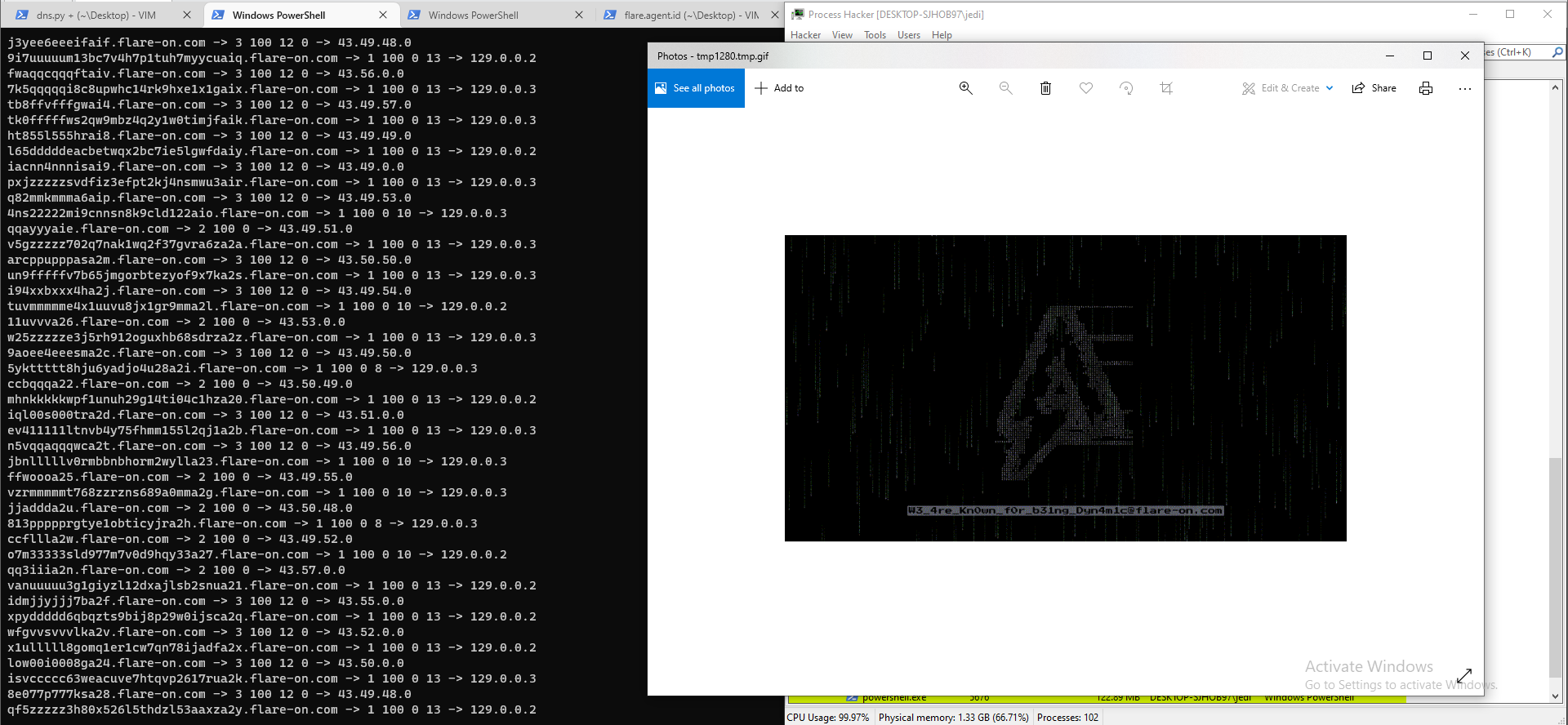Click the 11uvvva26.flare-on.com log line
Viewport: 1568px width, 725px height.
(x=176, y=322)
